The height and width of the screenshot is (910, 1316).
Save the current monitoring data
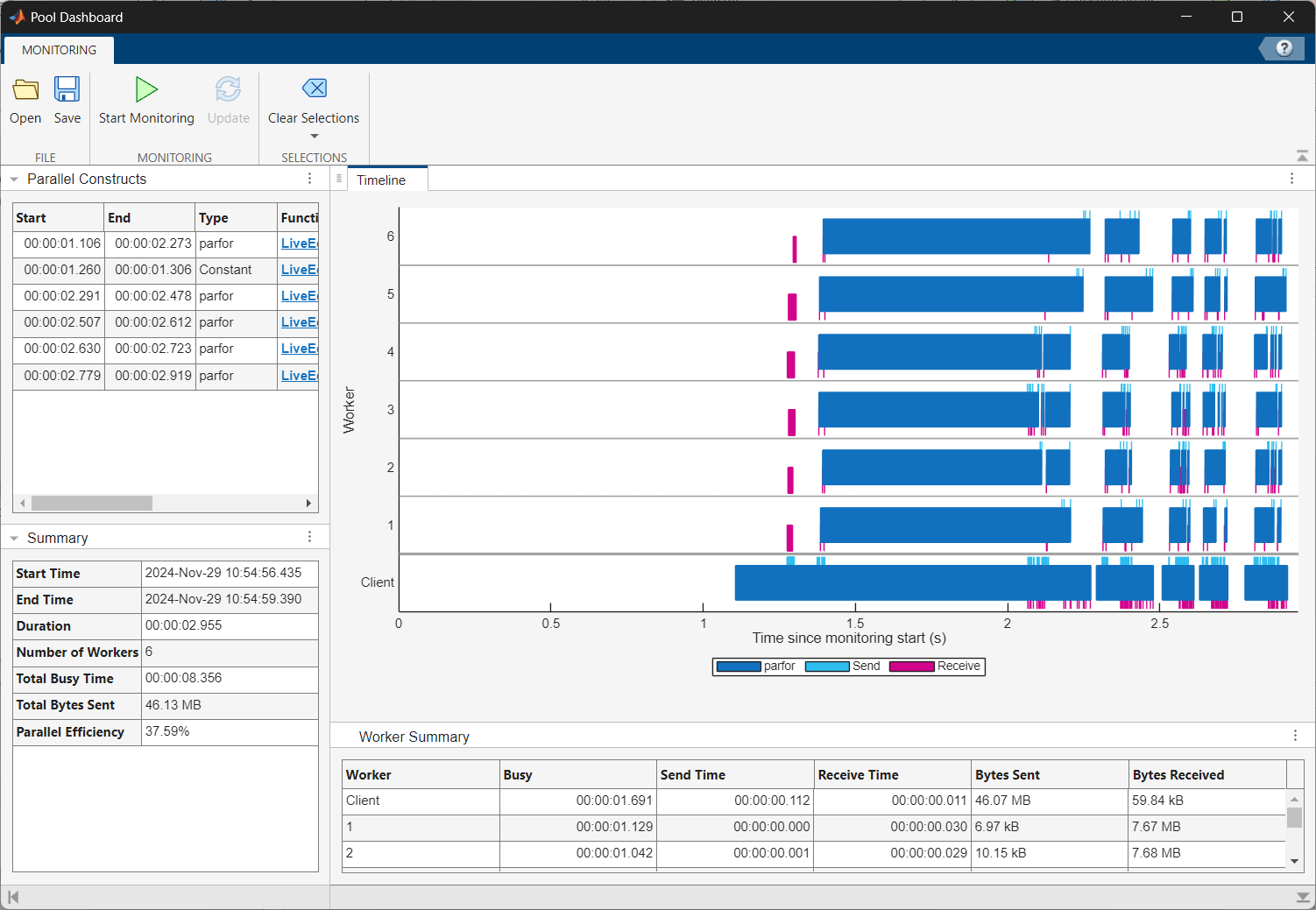[x=67, y=98]
